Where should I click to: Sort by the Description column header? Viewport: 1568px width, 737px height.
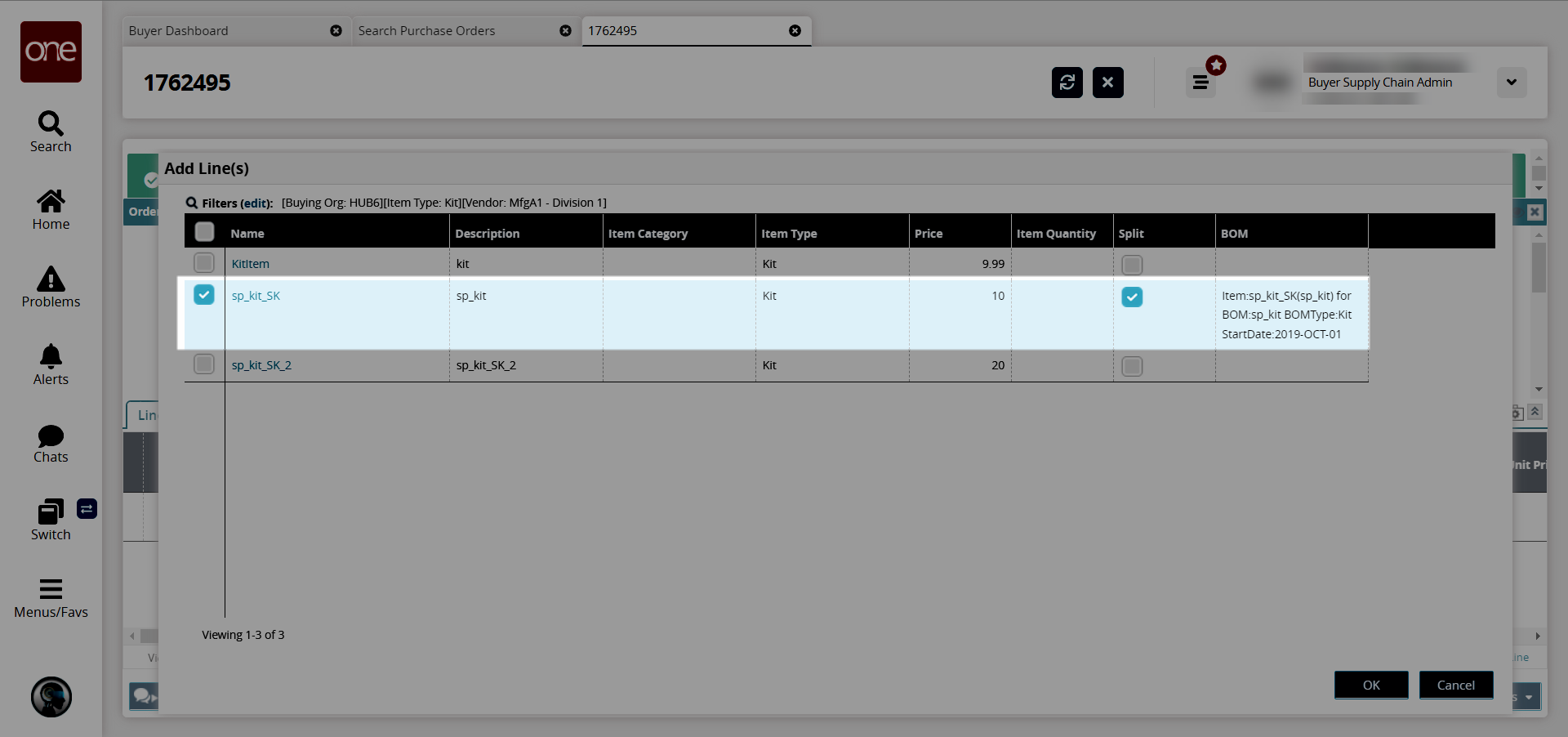tap(526, 233)
